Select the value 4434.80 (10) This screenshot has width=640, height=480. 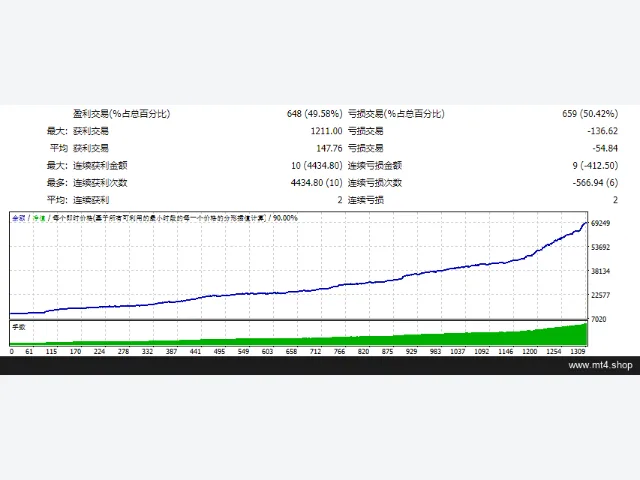[316, 182]
